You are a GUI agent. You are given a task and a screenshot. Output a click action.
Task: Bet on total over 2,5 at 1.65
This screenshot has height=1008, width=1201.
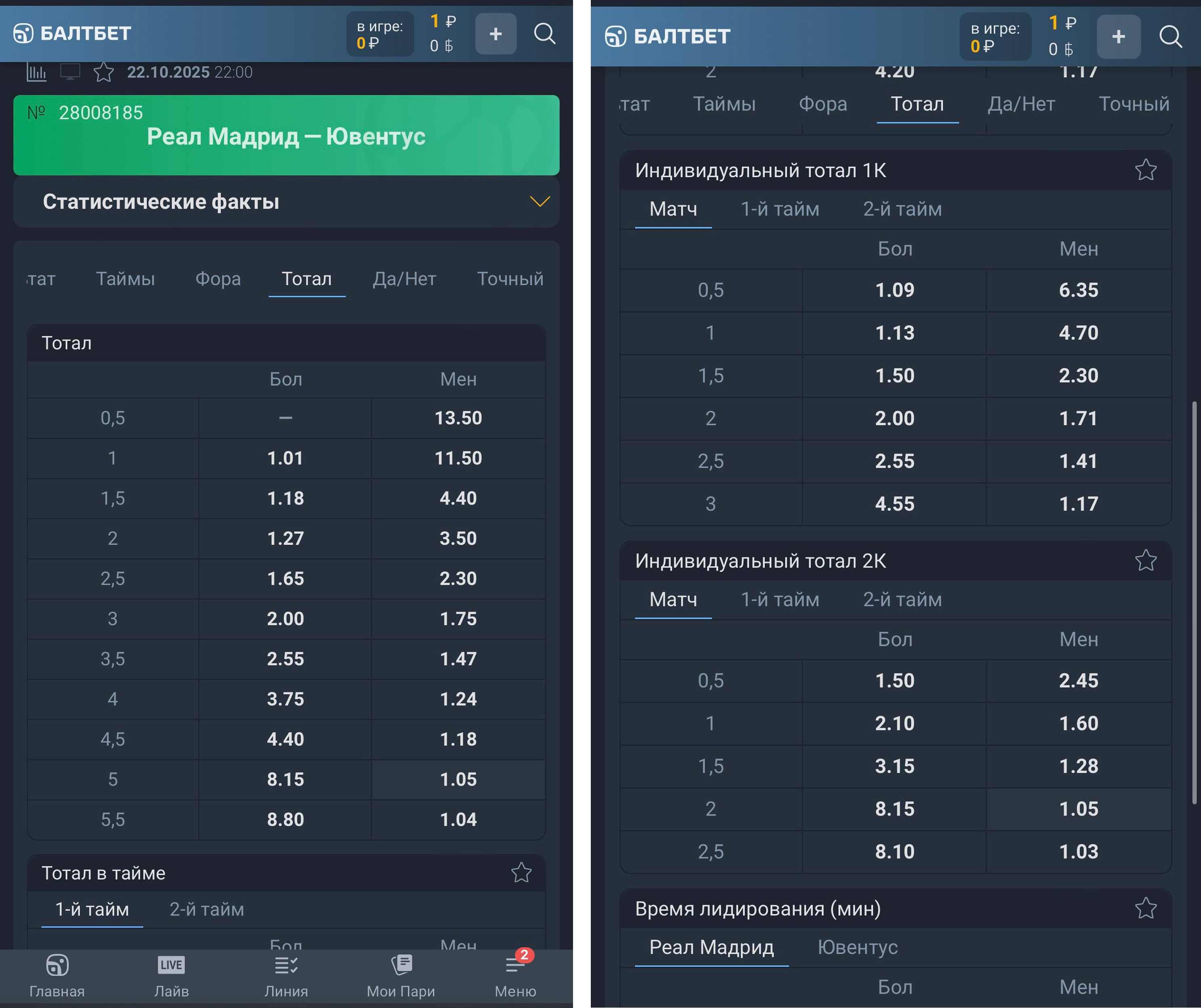point(285,579)
